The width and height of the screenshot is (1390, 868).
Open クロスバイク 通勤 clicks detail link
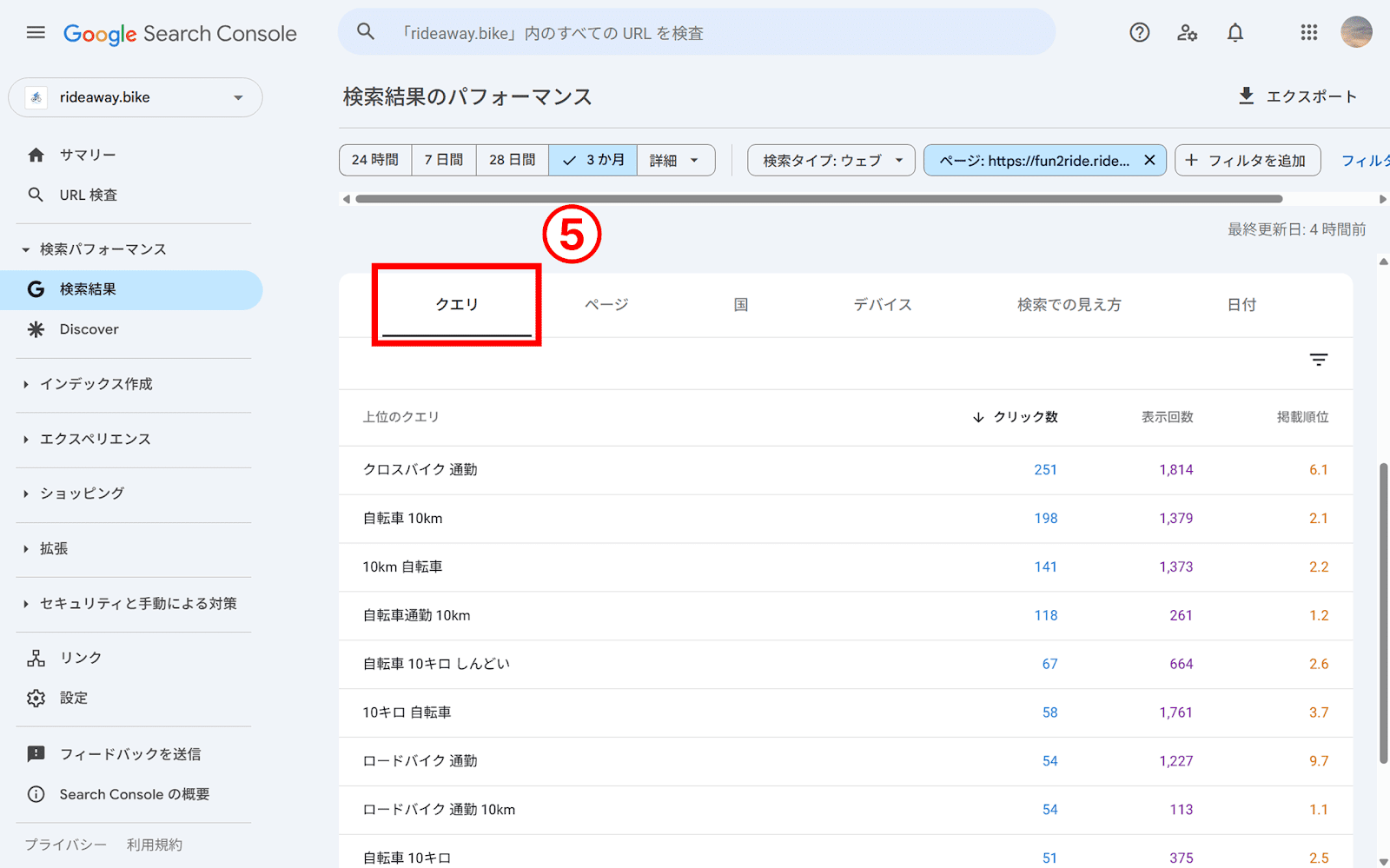point(1045,469)
